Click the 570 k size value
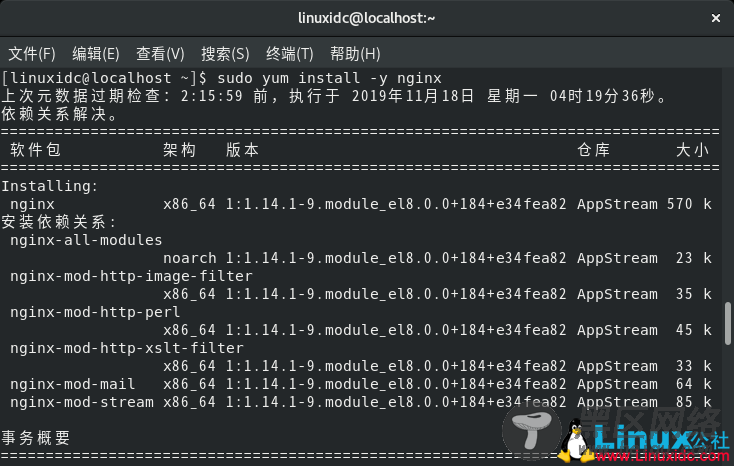 pos(689,204)
